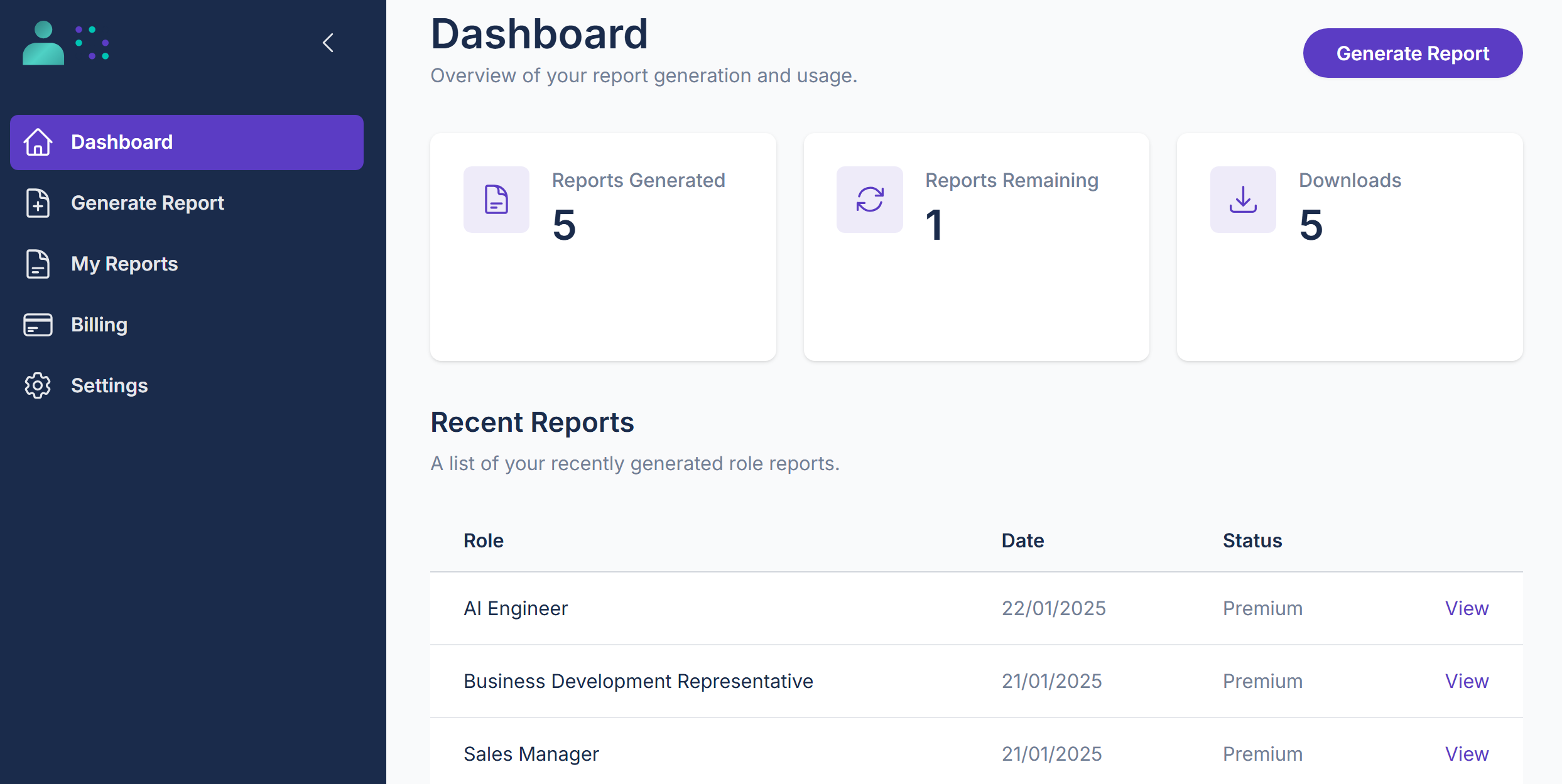1562x784 pixels.
Task: Select Generate Report in sidebar menu
Action: [x=147, y=203]
